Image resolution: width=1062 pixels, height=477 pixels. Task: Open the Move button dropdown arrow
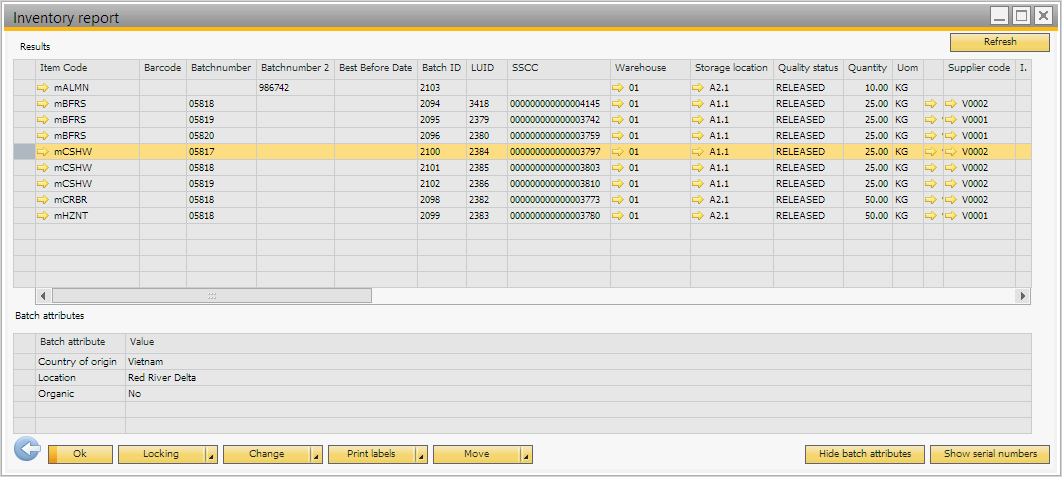(x=526, y=455)
